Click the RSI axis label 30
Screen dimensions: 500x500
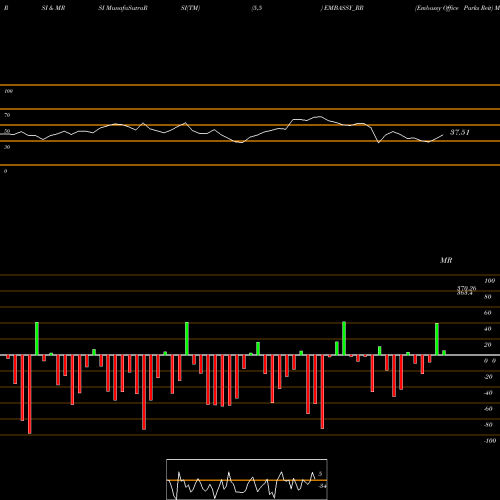(7, 147)
